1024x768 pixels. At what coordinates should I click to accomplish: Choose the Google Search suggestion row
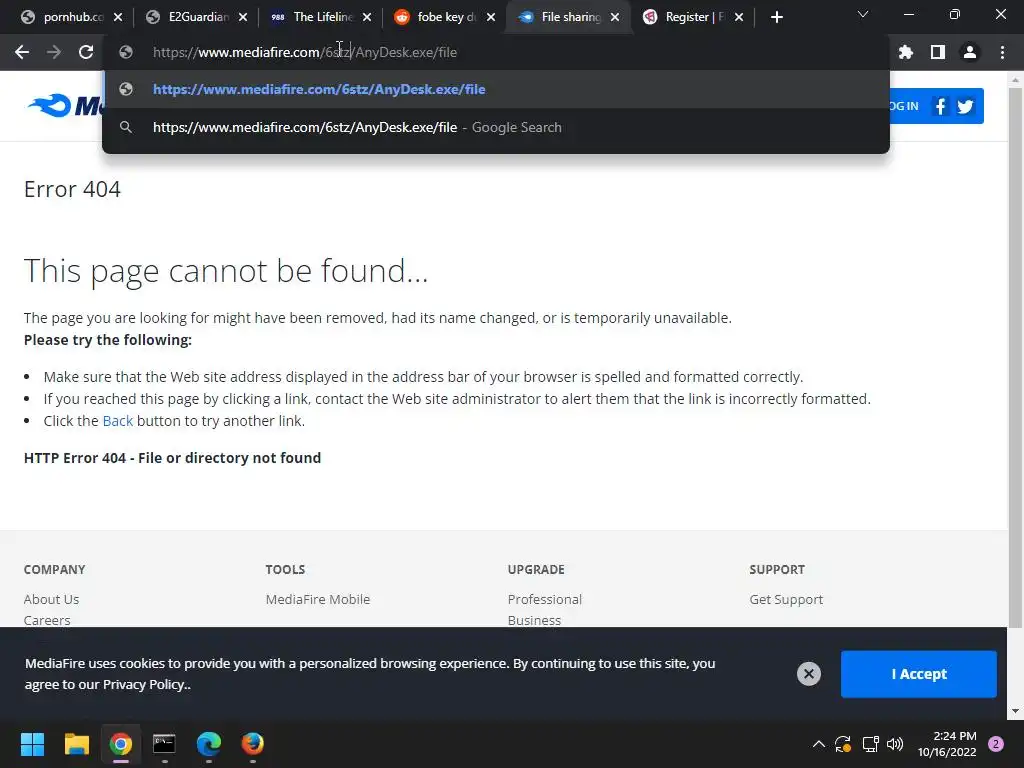pos(496,127)
